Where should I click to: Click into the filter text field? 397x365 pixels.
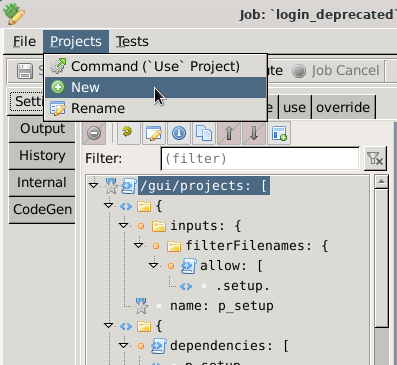click(x=260, y=159)
